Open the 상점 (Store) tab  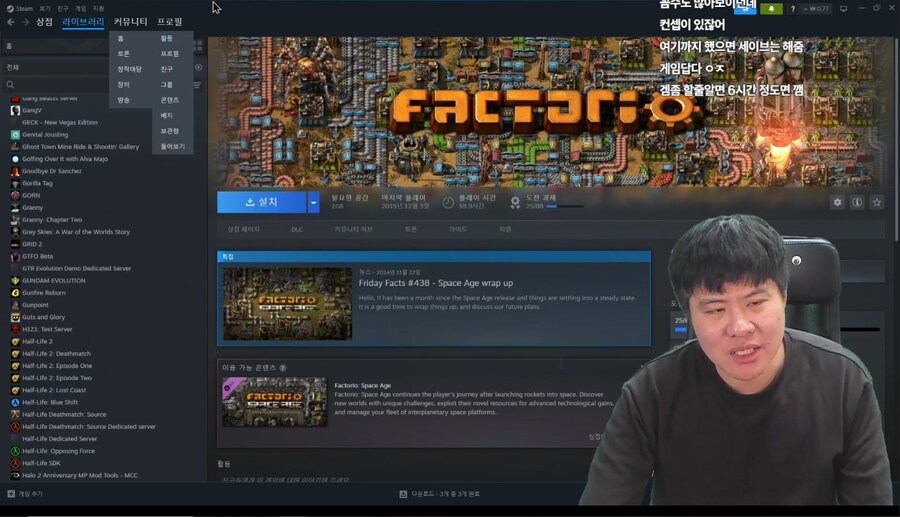click(x=44, y=22)
